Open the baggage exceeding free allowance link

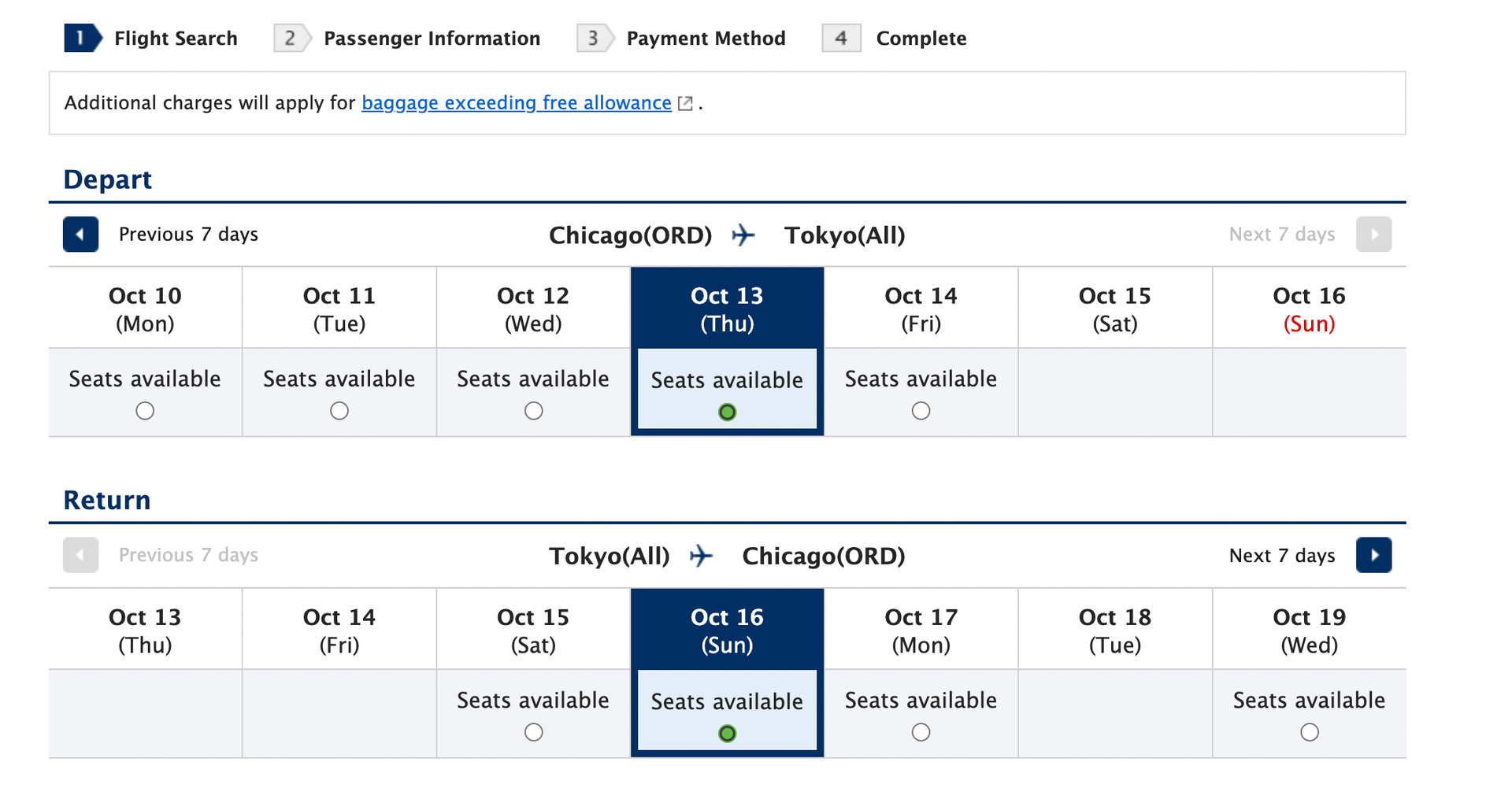[516, 103]
